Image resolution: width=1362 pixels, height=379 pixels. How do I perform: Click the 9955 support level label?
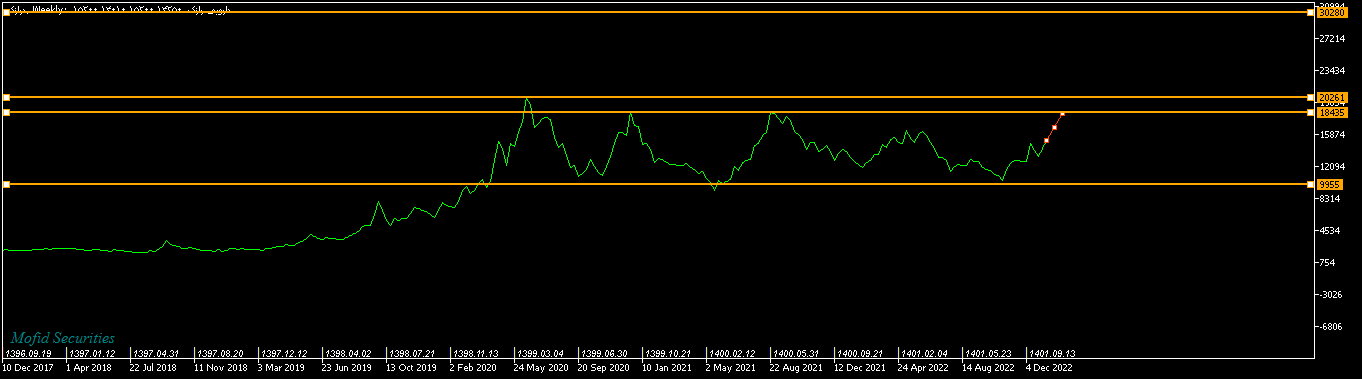pos(1329,185)
